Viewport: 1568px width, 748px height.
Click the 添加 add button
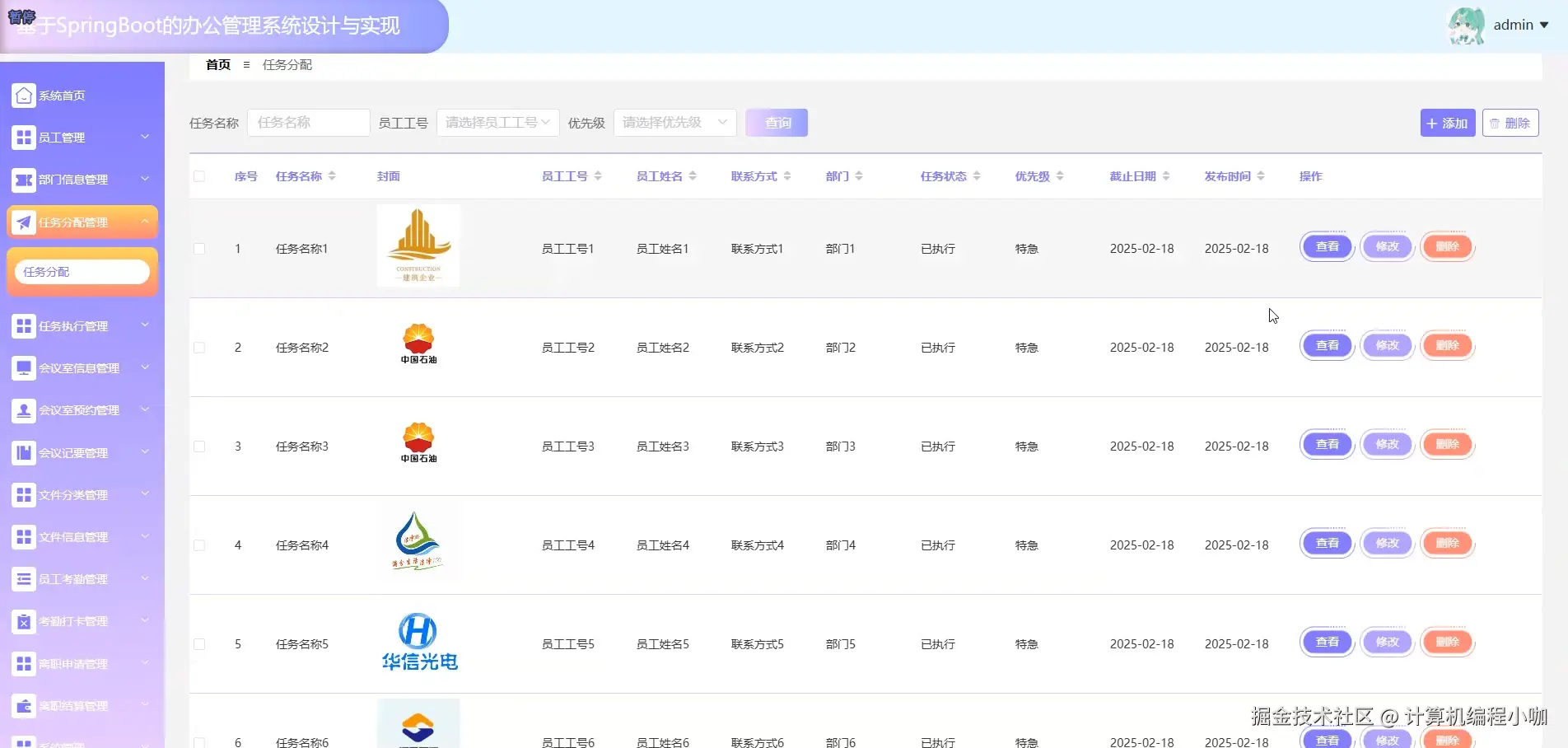(x=1448, y=123)
